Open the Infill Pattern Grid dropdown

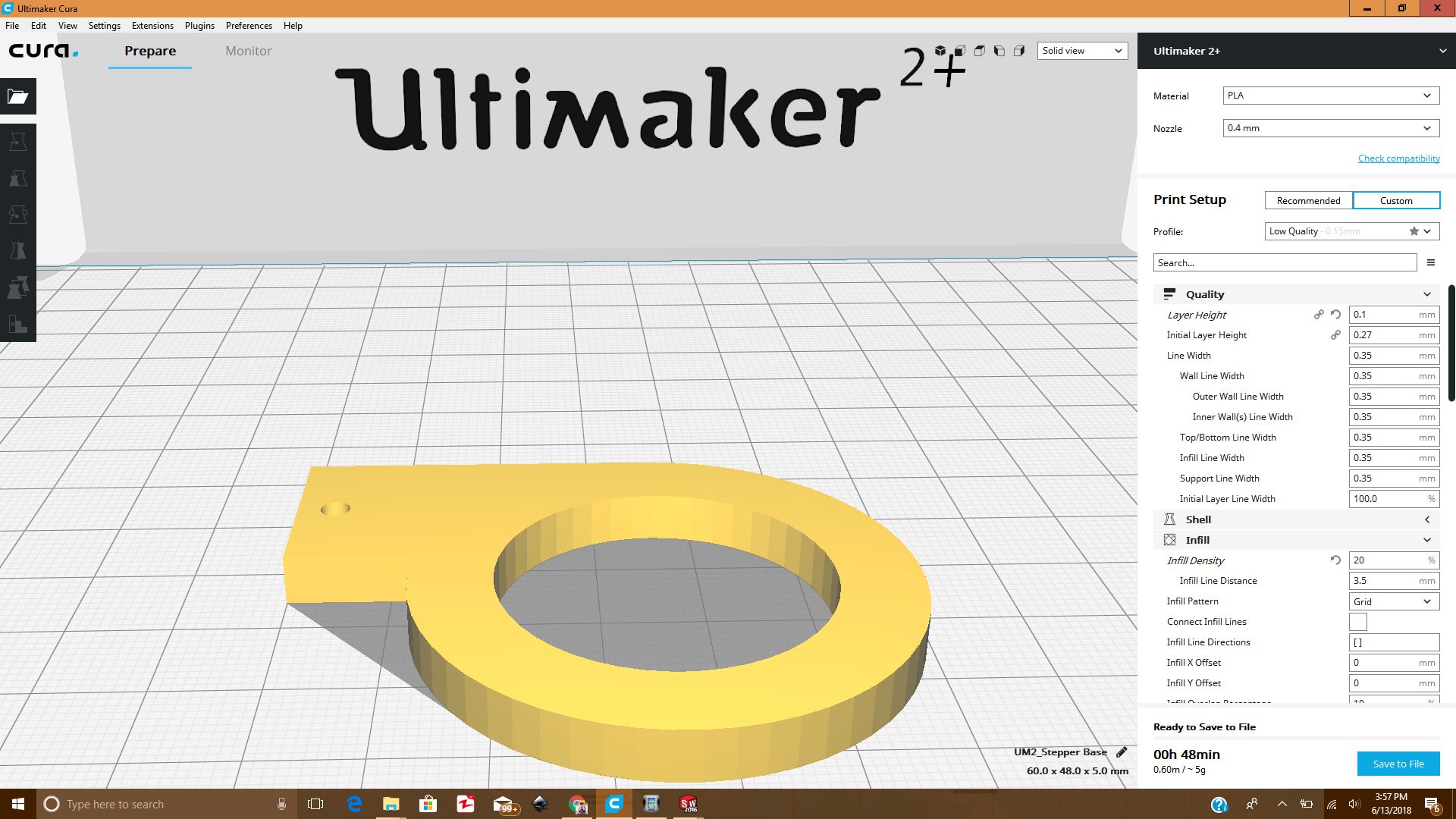(1394, 601)
